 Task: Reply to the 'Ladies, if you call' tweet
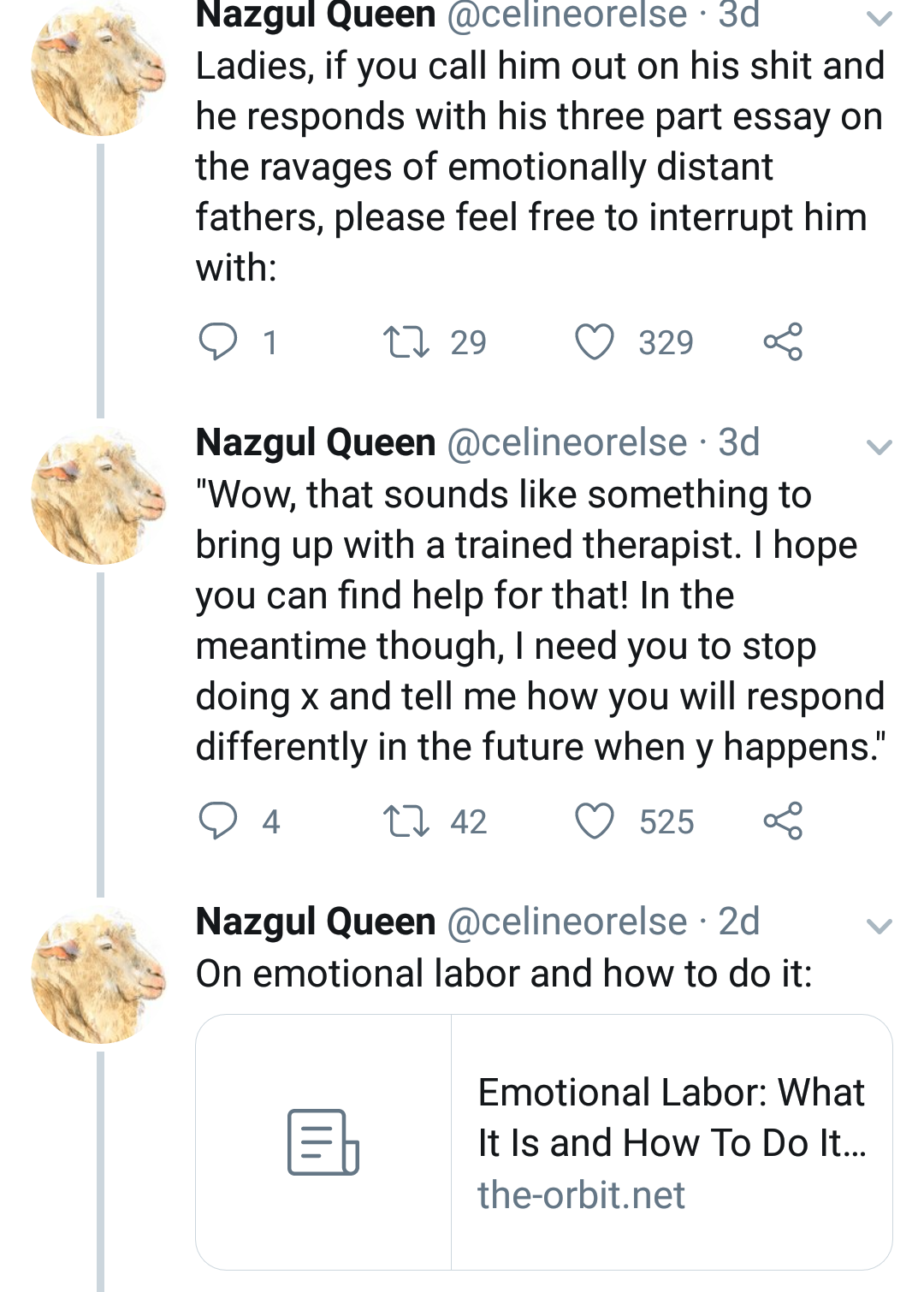[217, 341]
